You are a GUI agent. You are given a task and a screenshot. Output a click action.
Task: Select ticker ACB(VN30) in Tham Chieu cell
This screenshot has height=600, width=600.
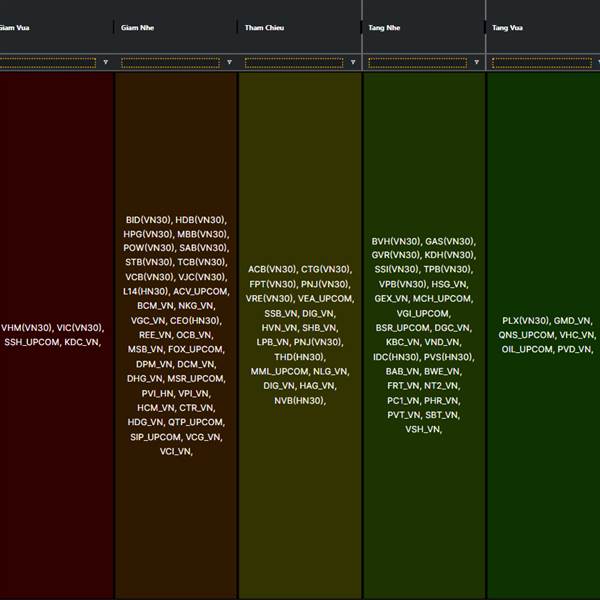[x=271, y=269]
